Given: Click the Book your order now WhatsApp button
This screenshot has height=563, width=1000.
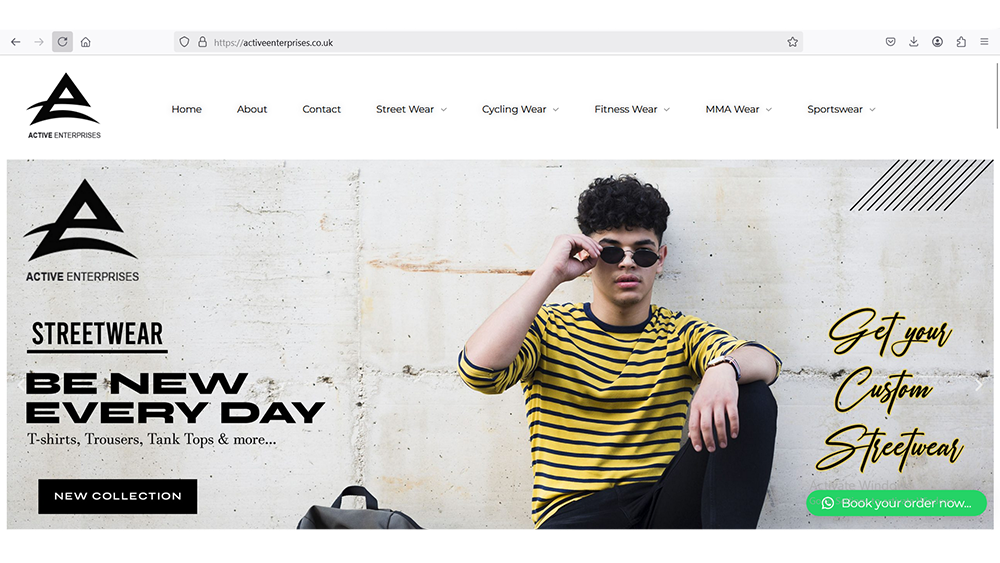Looking at the screenshot, I should (896, 503).
